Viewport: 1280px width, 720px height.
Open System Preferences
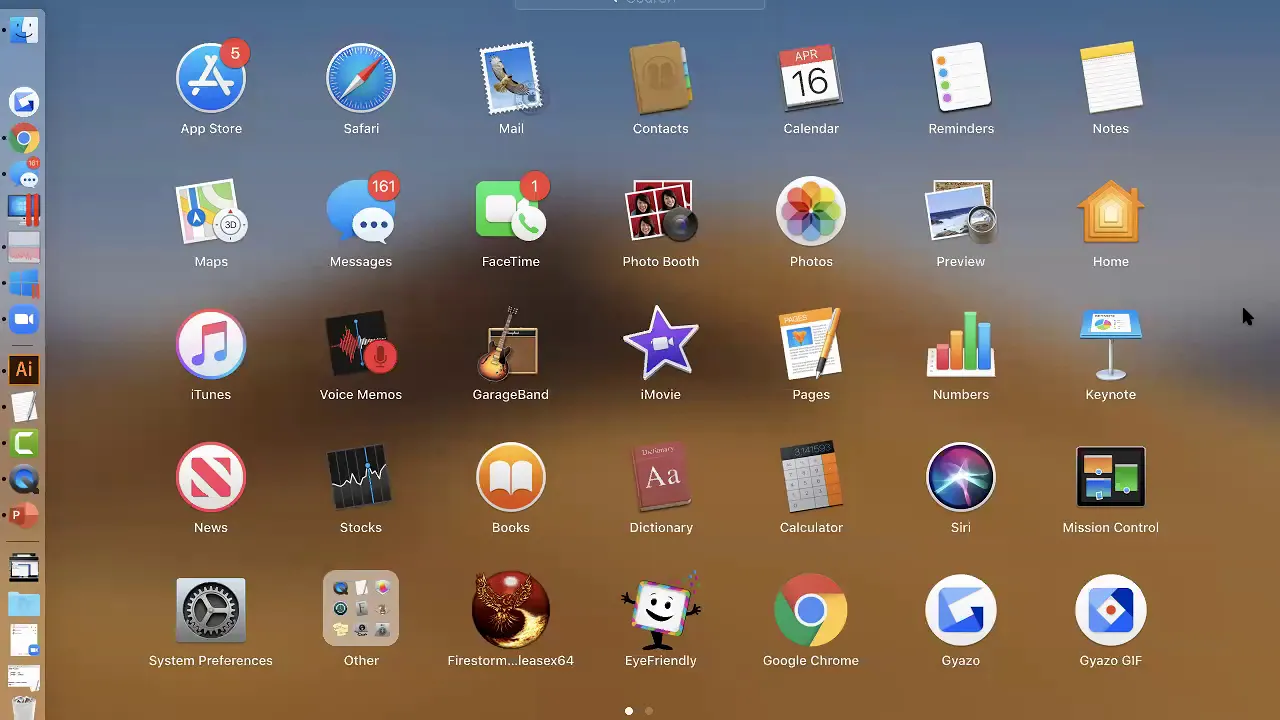(211, 610)
